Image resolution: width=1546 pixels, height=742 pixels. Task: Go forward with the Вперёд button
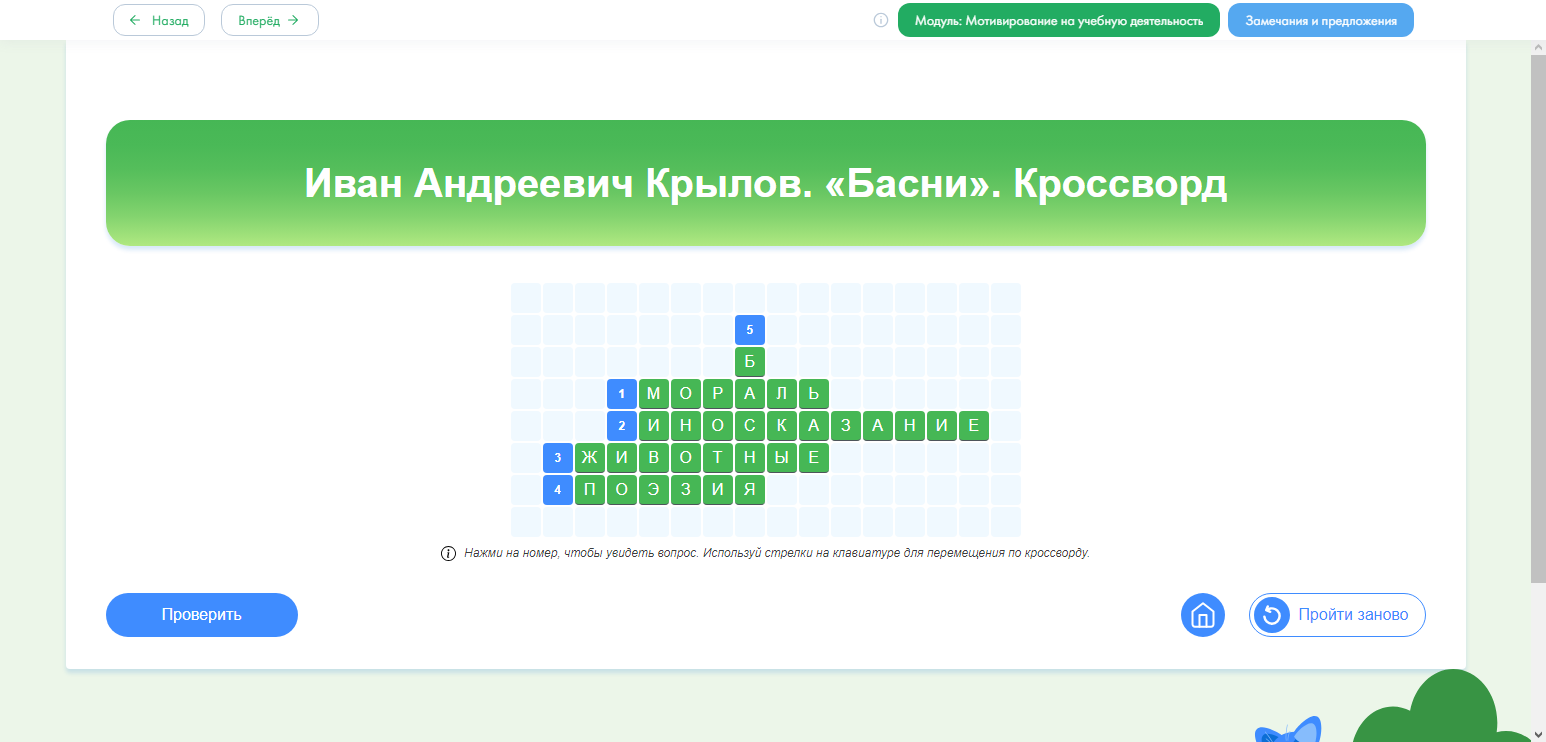269,20
